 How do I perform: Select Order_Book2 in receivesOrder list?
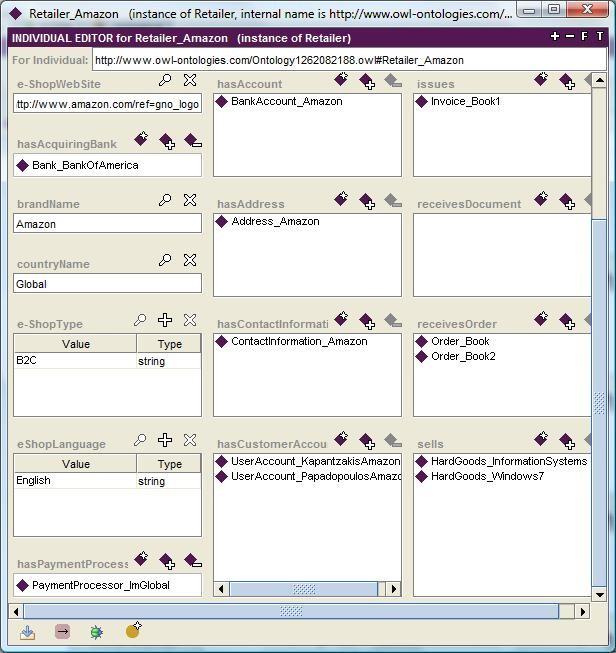456,356
